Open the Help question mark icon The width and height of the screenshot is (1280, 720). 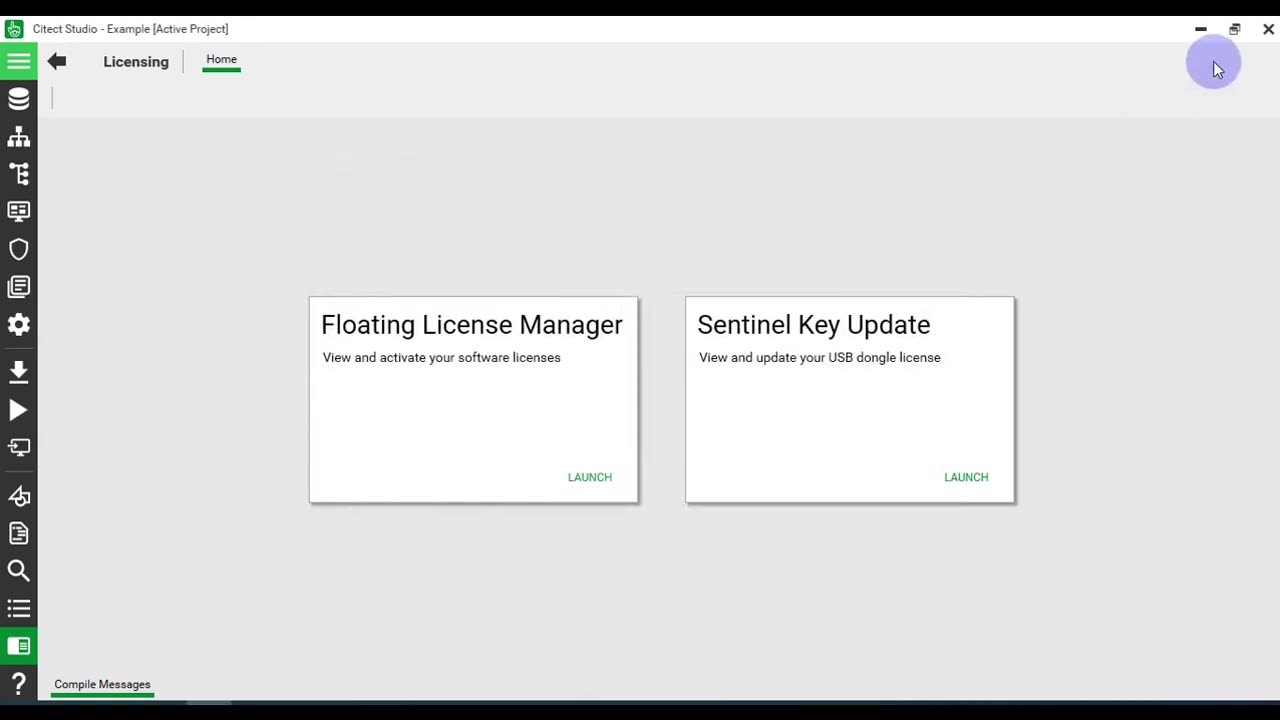pos(18,684)
